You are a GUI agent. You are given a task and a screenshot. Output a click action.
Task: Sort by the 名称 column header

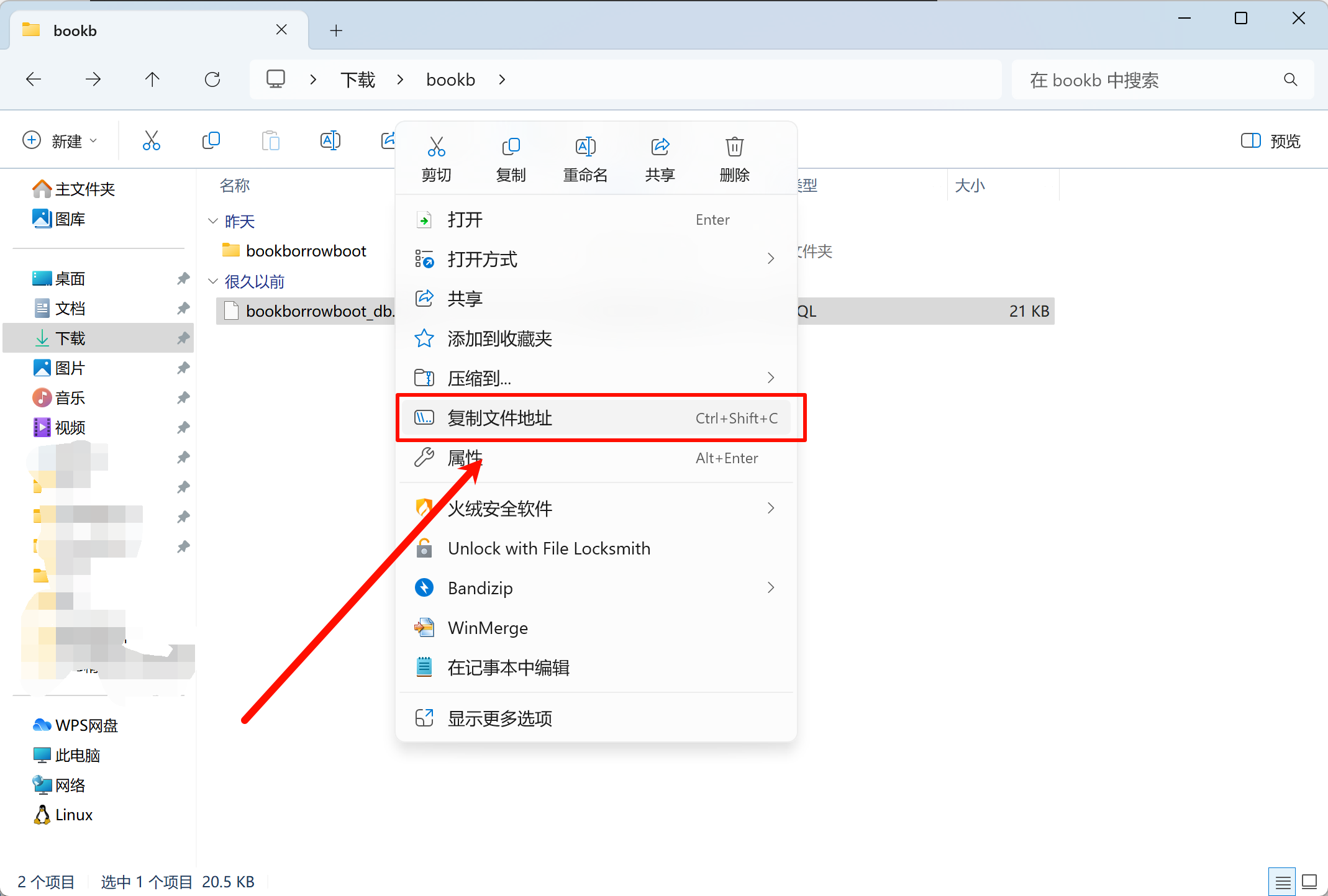(x=235, y=185)
